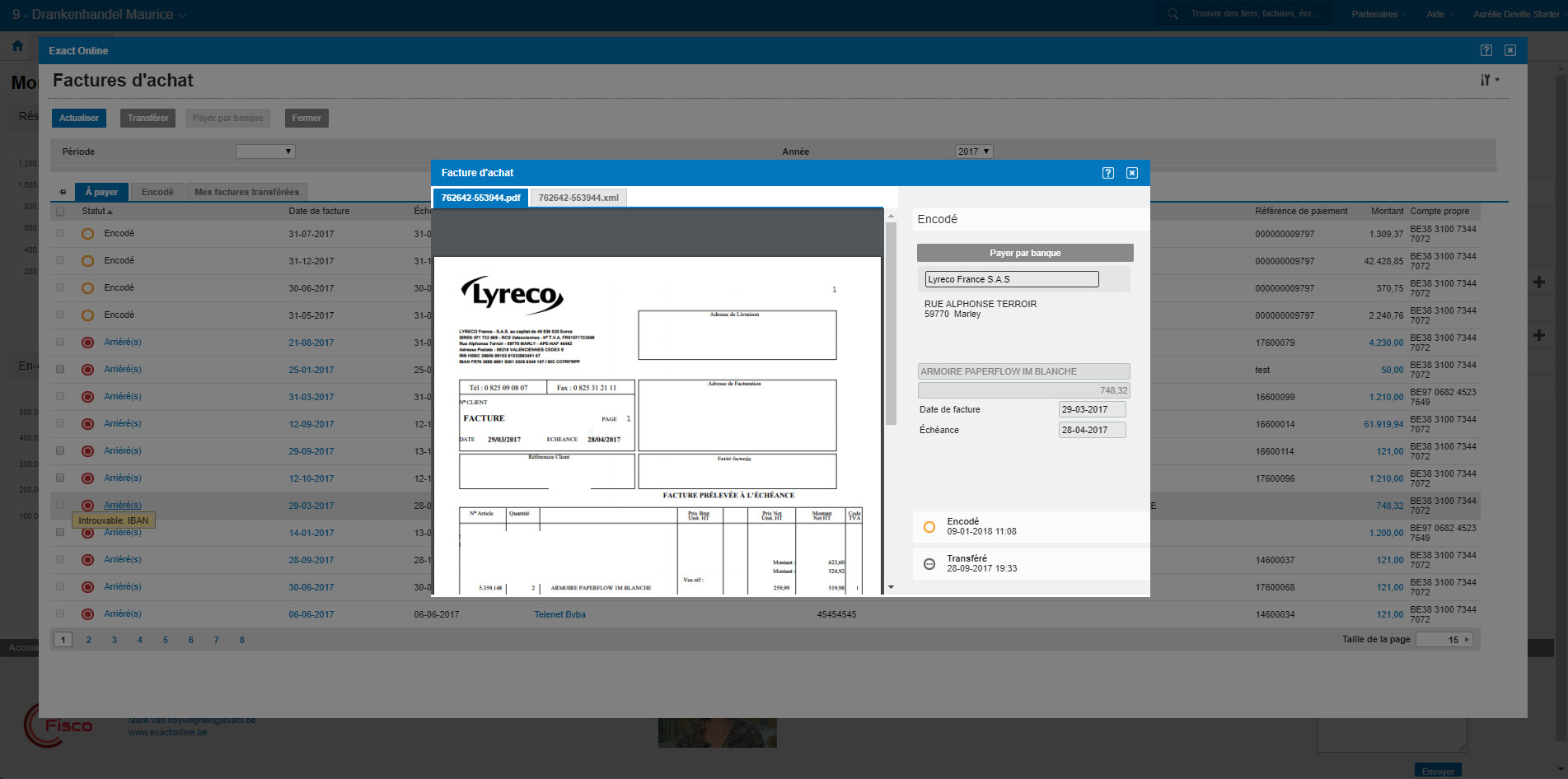Switch to the 762642-553944.pdf tab
This screenshot has width=1568, height=779.
[x=480, y=198]
